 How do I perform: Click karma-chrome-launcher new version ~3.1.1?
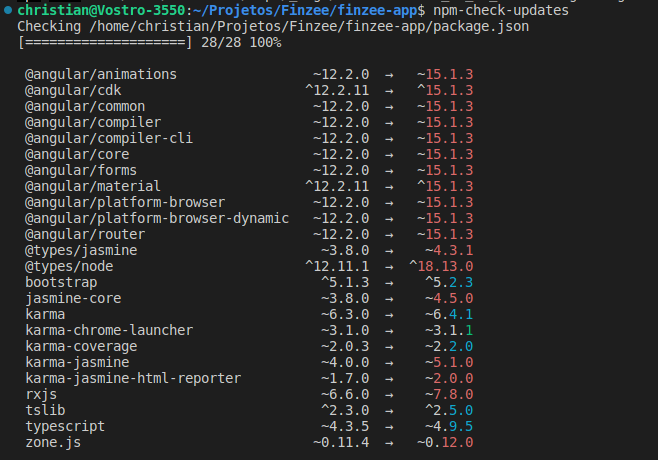pos(449,330)
